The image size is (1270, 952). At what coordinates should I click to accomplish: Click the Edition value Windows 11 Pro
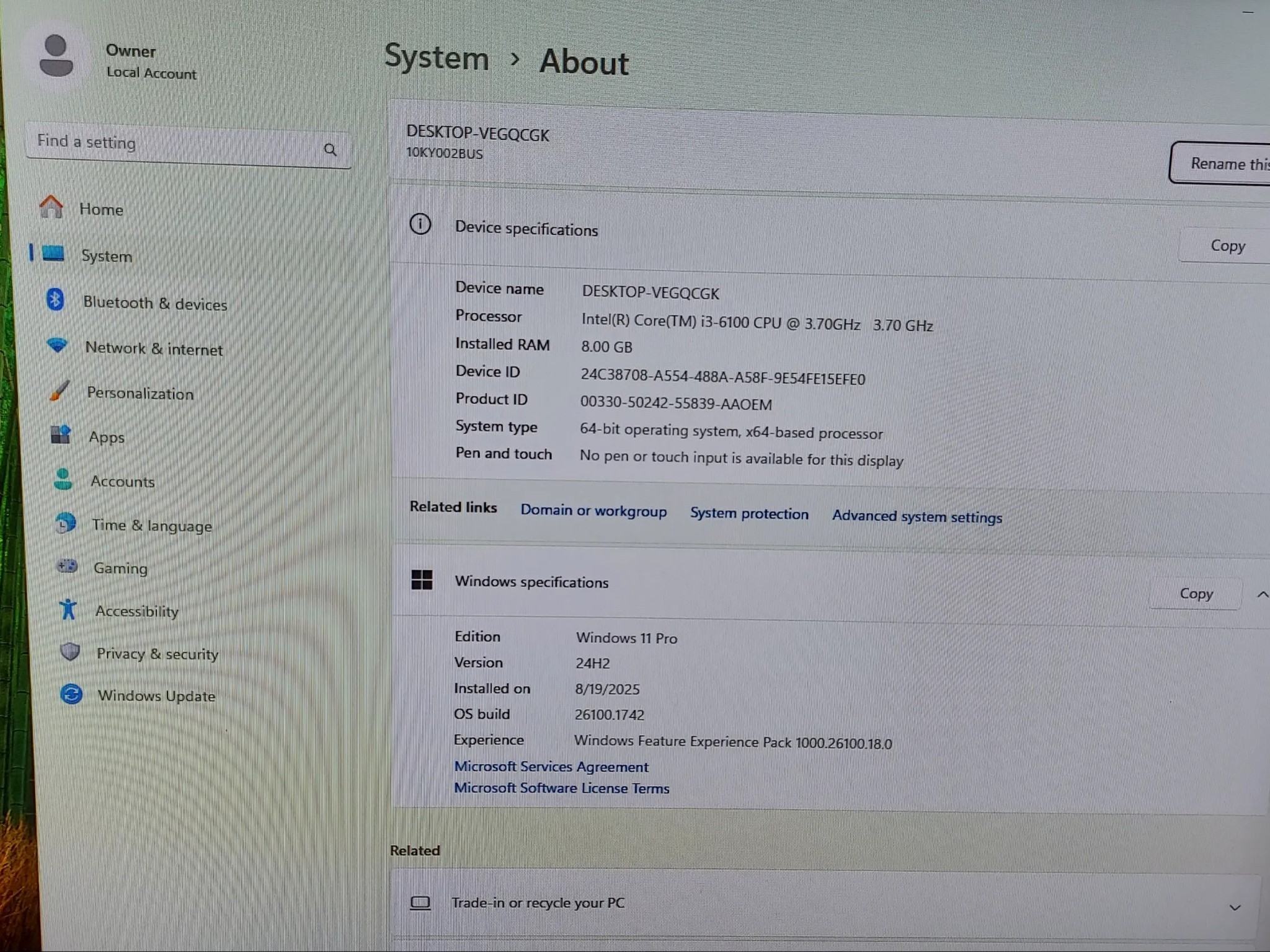click(626, 638)
